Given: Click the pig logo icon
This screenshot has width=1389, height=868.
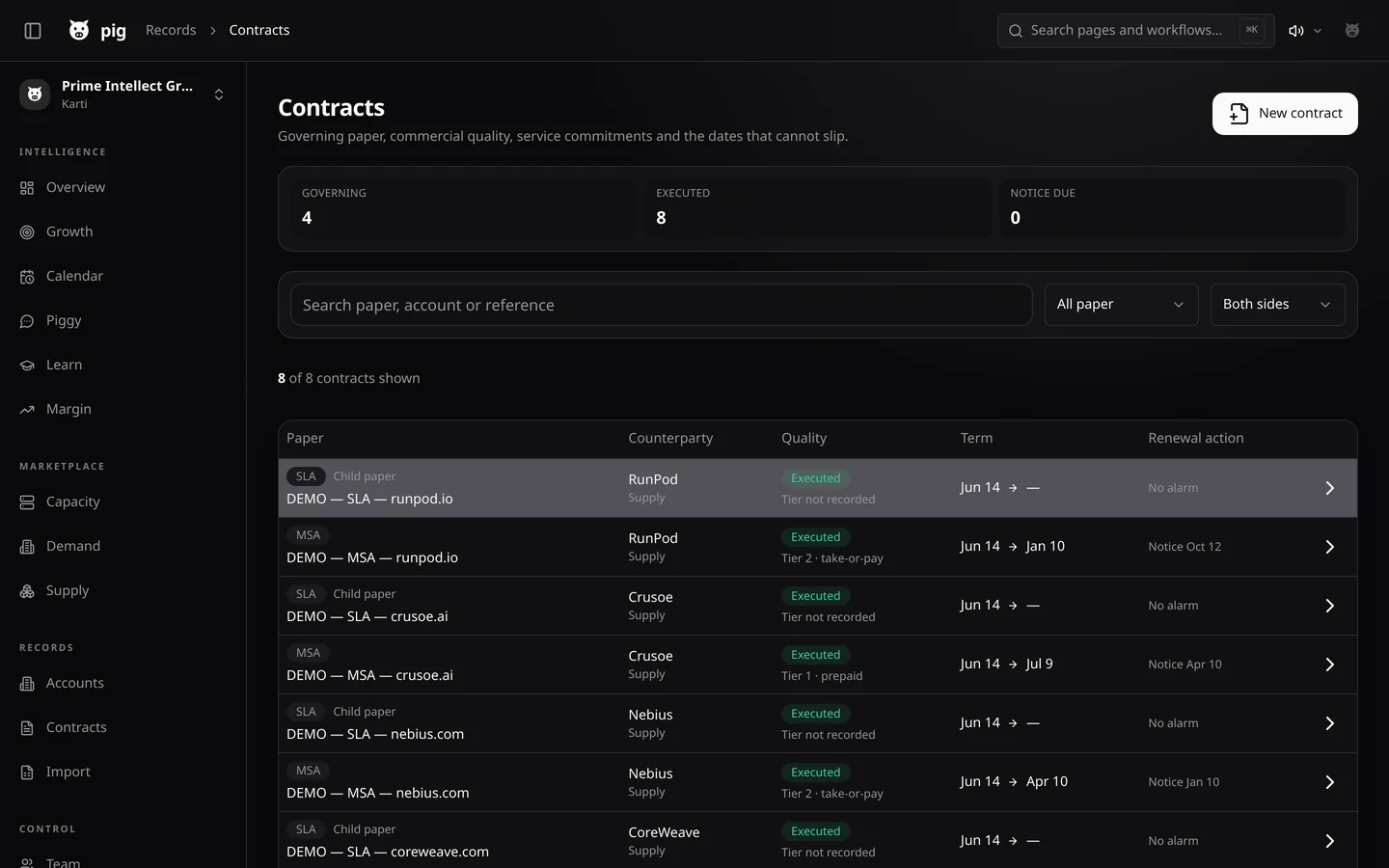Looking at the screenshot, I should pos(79,31).
